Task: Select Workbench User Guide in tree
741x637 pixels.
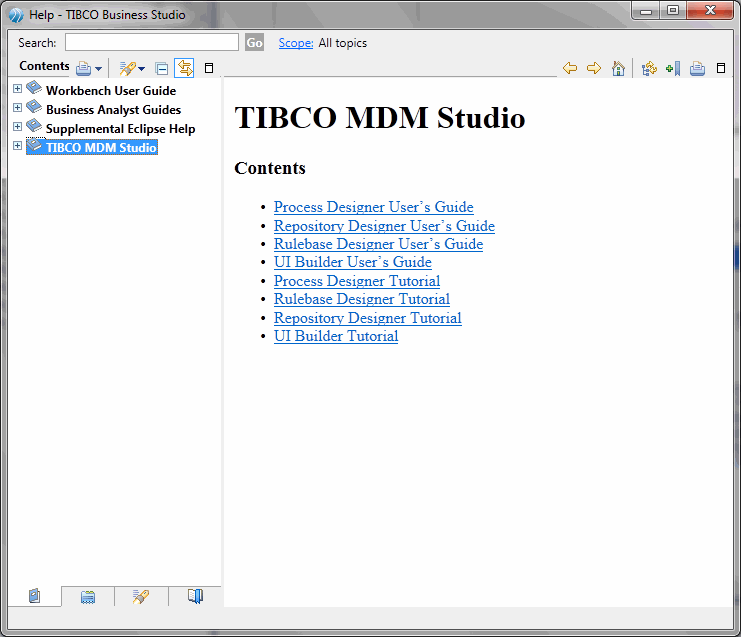Action: pyautogui.click(x=111, y=91)
